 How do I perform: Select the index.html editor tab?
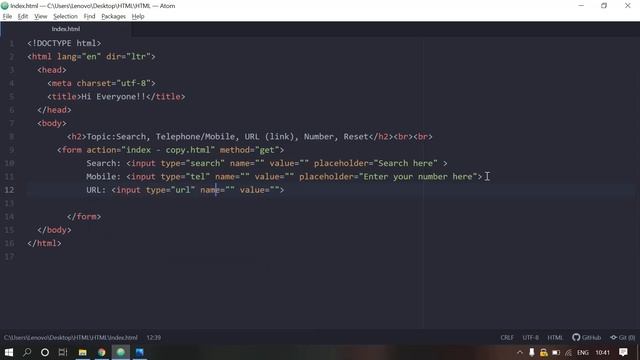pos(66,29)
